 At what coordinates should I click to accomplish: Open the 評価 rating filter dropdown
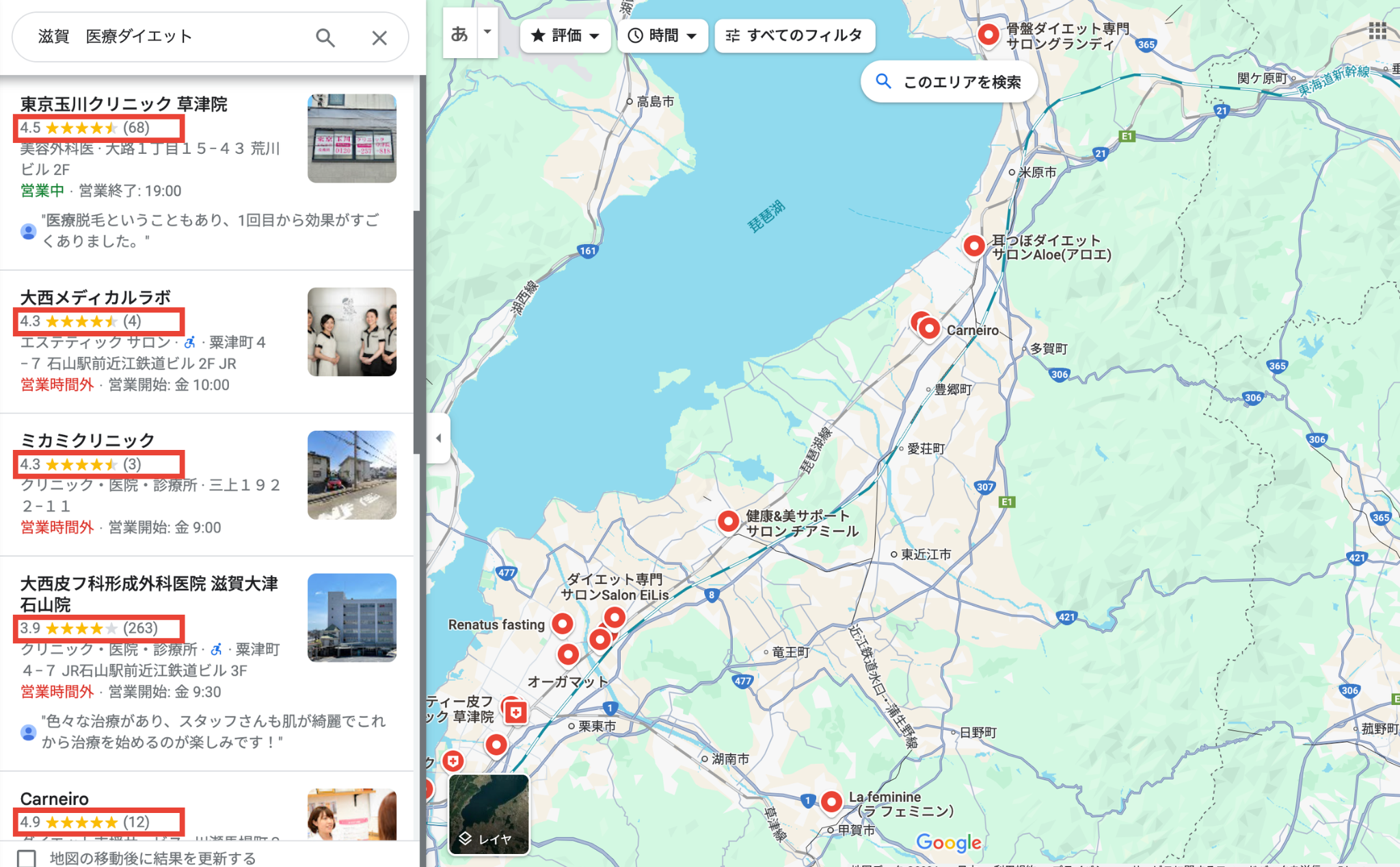click(565, 36)
